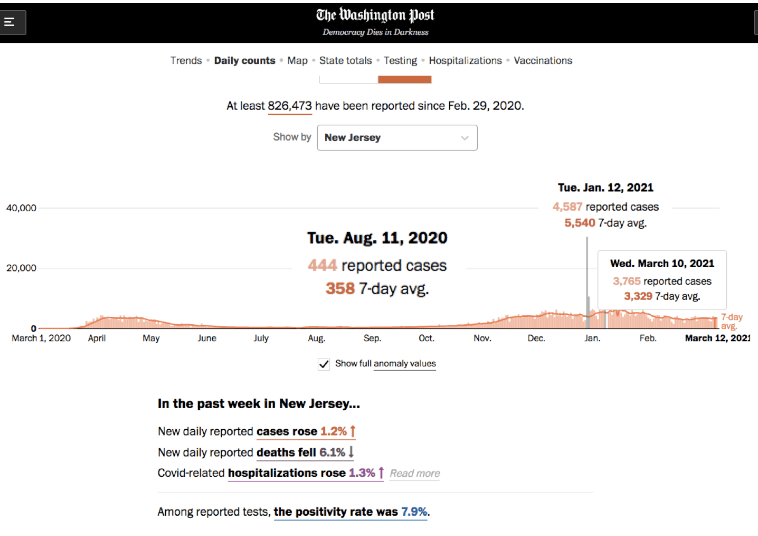Navigate to the Map section
758x536 pixels.
(x=298, y=61)
